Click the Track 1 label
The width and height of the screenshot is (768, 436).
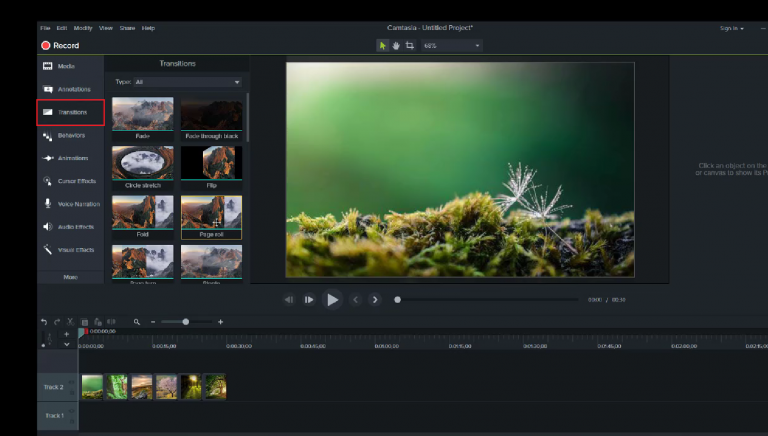point(54,415)
